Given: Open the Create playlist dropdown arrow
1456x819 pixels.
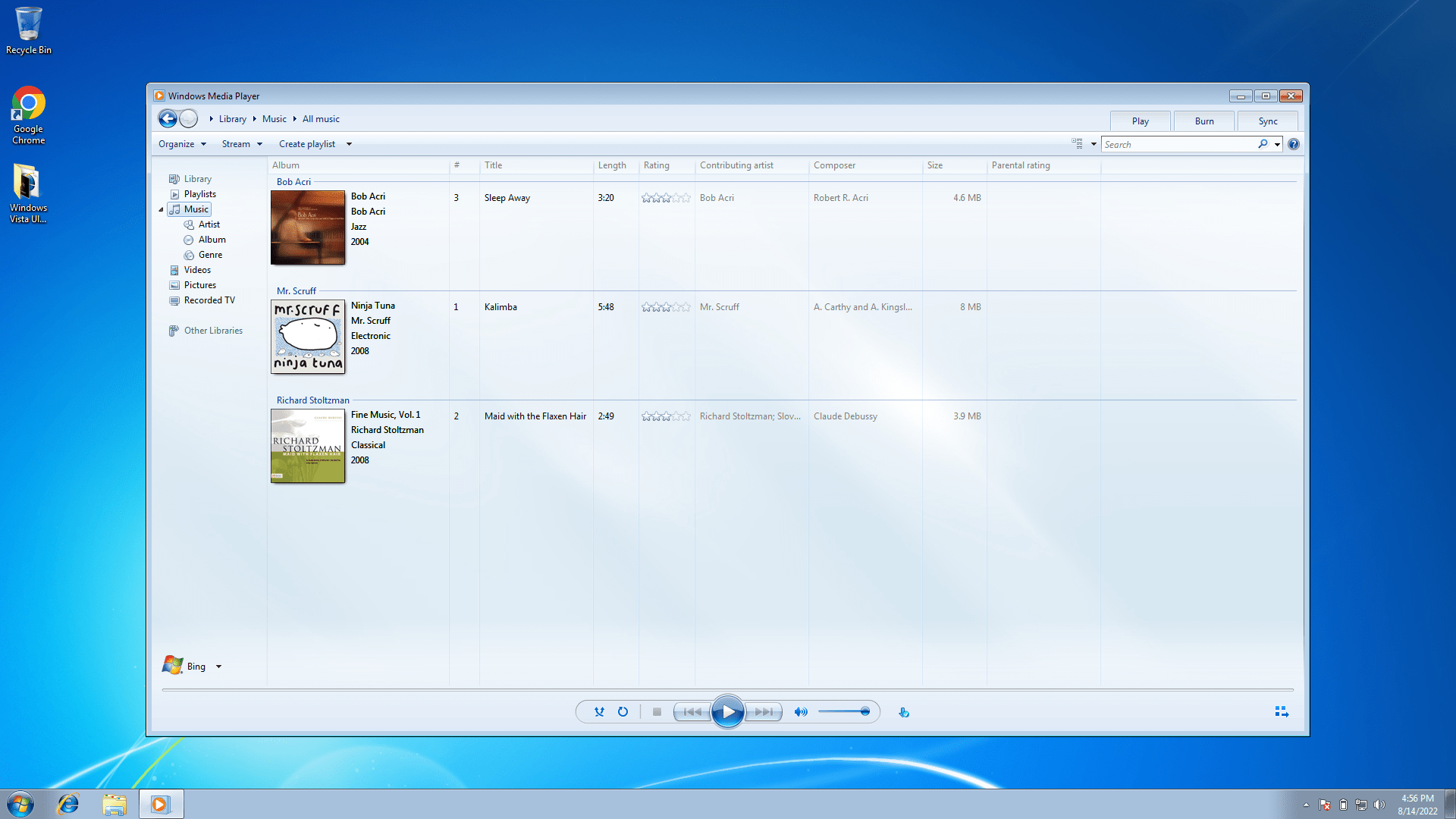Looking at the screenshot, I should click(x=349, y=144).
